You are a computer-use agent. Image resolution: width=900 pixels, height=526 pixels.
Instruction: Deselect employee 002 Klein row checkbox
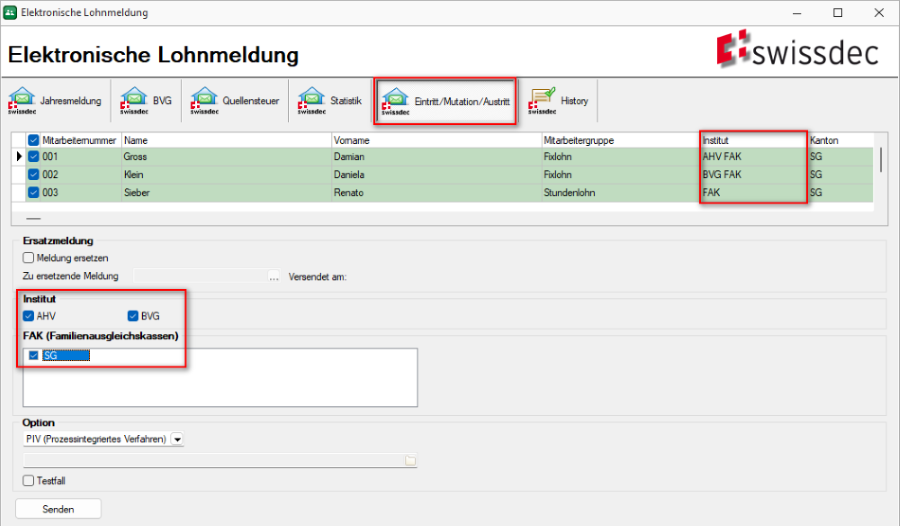34,174
